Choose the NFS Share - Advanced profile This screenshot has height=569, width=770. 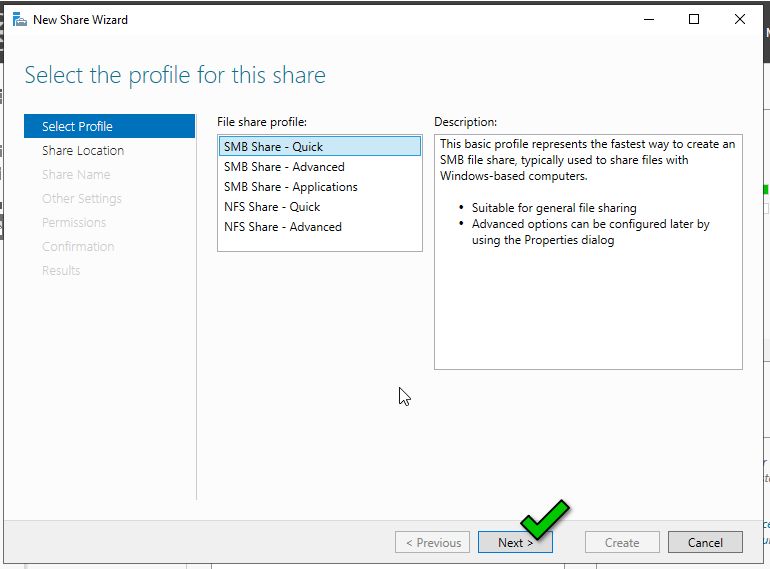point(282,227)
